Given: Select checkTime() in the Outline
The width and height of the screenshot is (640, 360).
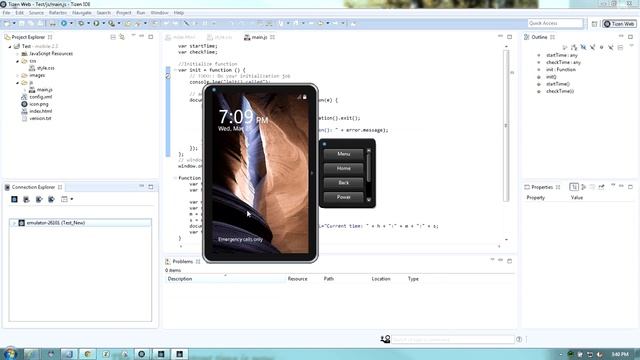Looking at the screenshot, I should 560,91.
